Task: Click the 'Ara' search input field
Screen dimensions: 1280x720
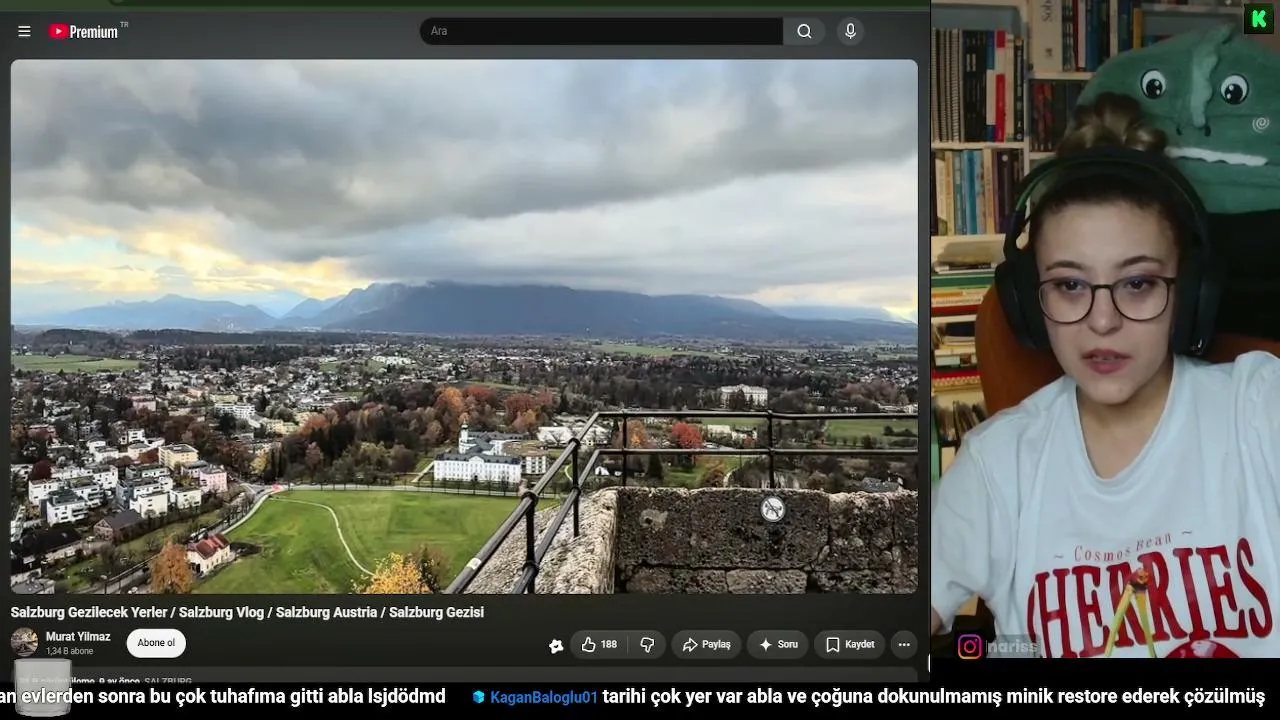Action: coord(602,31)
